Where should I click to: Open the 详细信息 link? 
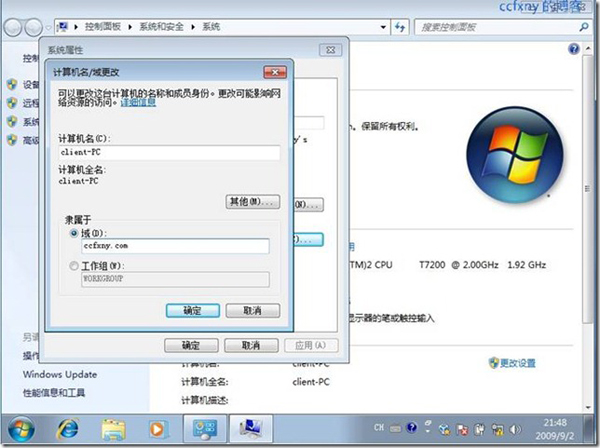coord(138,102)
